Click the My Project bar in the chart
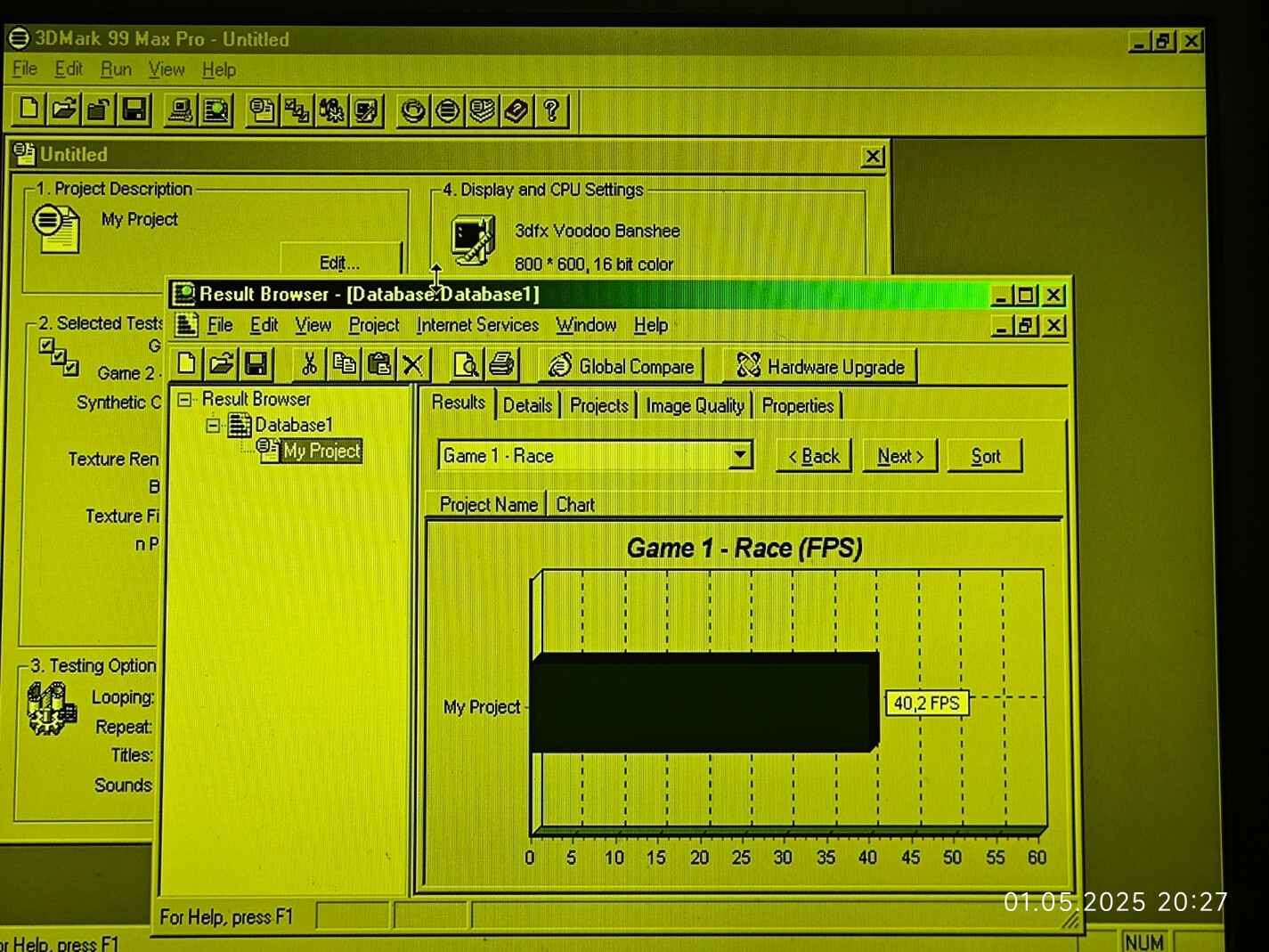The image size is (1269, 952). point(704,704)
